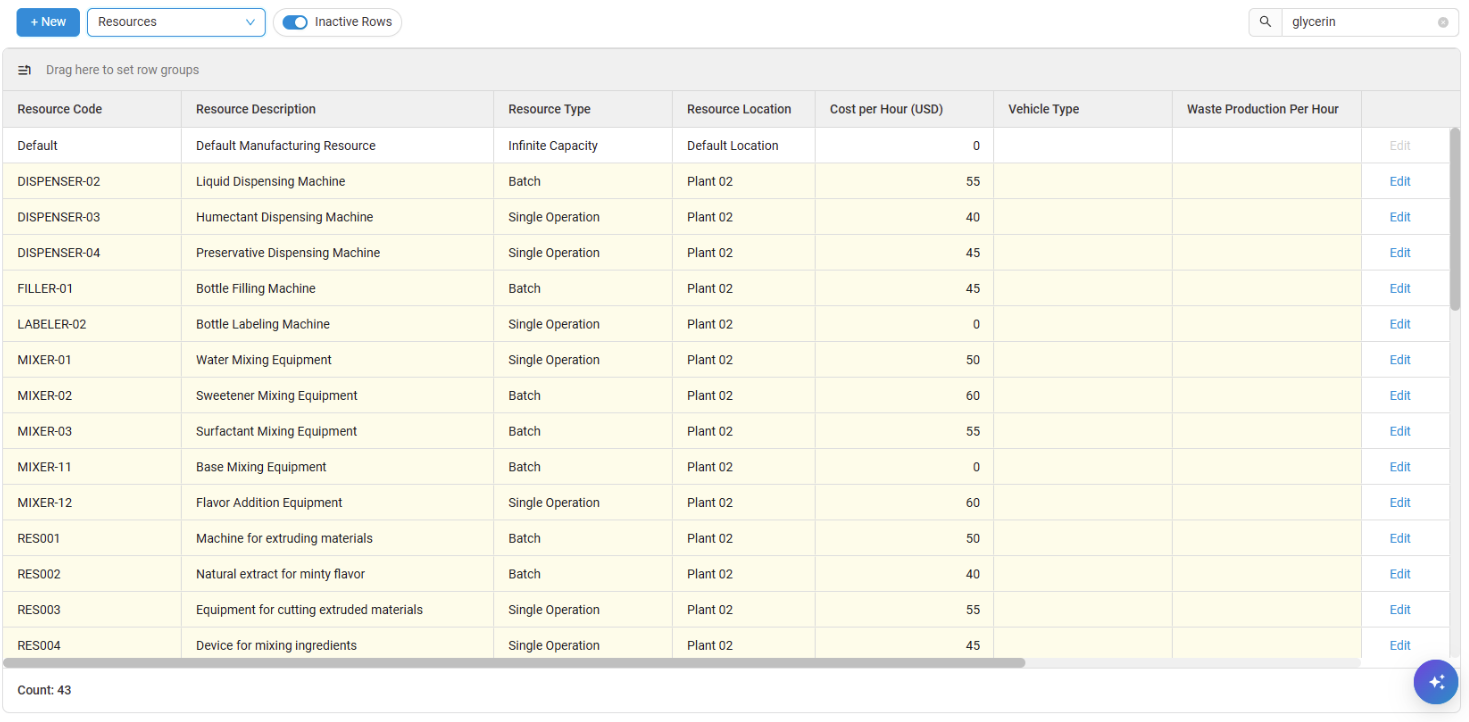Click the New button
The height and width of the screenshot is (722, 1469).
[x=48, y=22]
